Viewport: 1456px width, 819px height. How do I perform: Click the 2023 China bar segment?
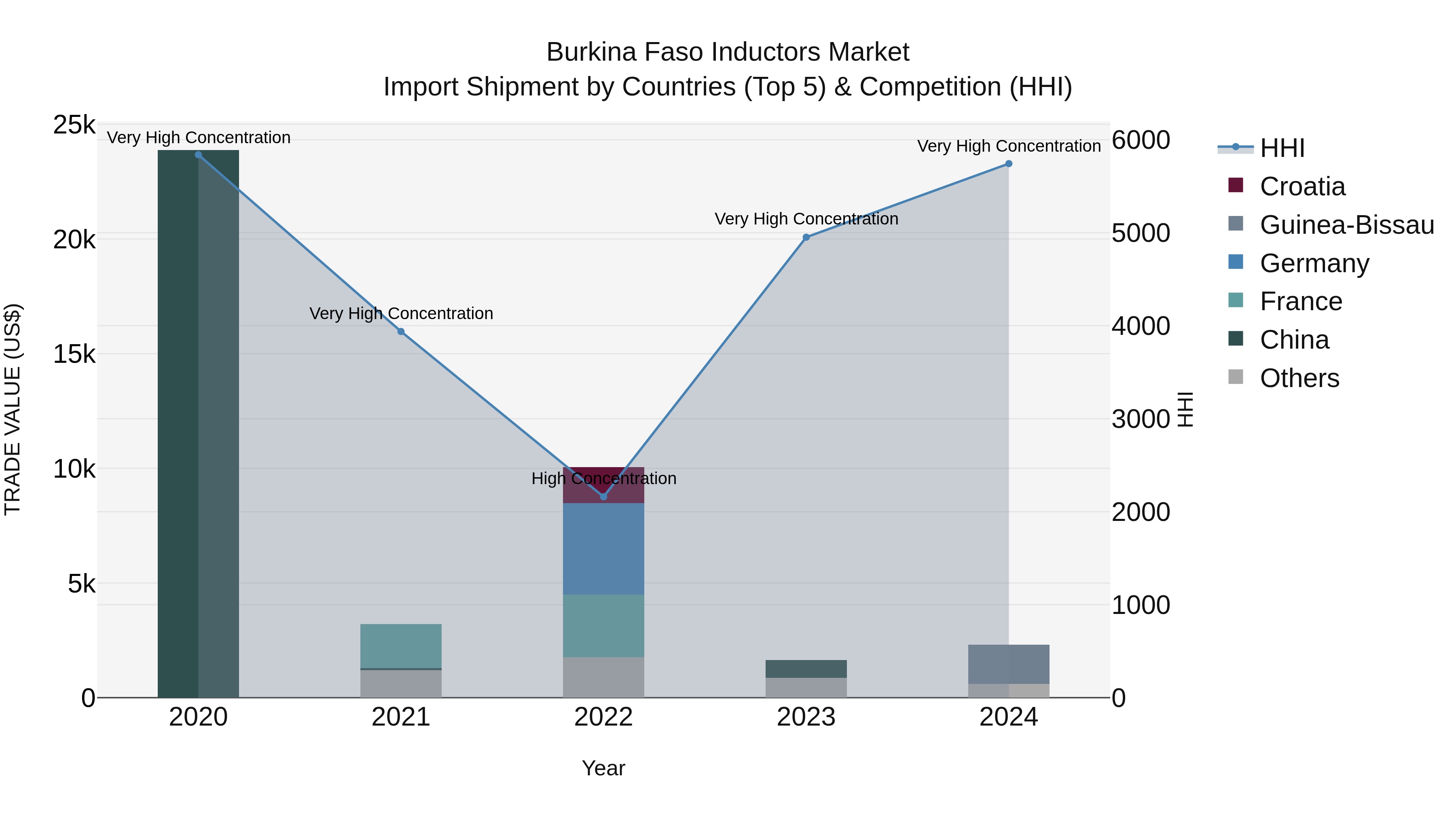[806, 669]
